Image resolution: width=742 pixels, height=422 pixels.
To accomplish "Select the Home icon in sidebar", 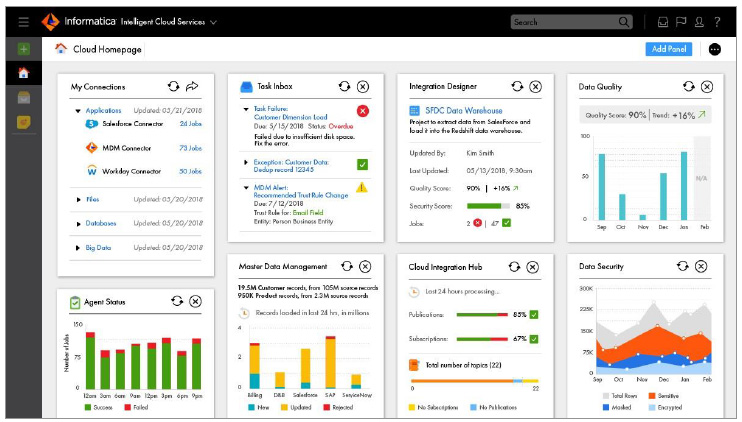I will click(24, 73).
